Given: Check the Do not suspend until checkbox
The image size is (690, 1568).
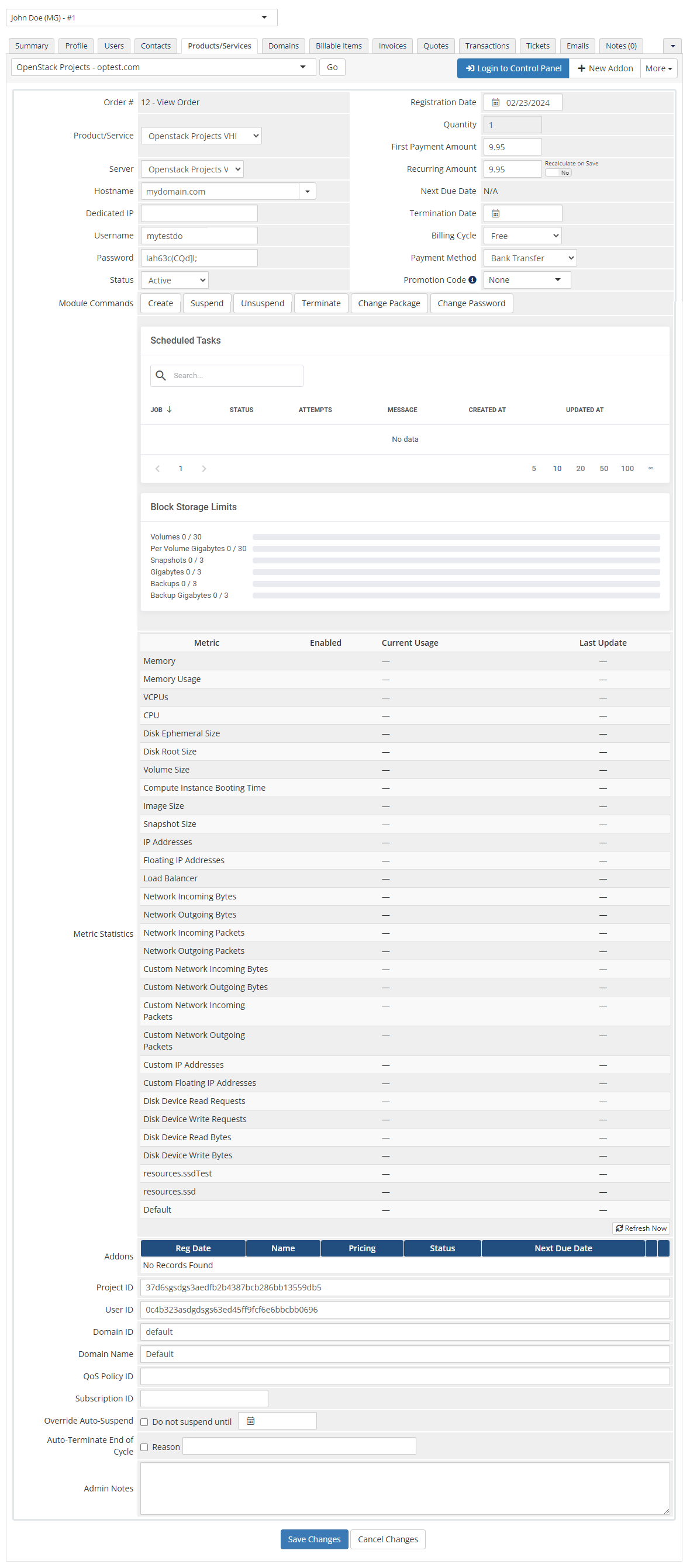Looking at the screenshot, I should 144,1422.
